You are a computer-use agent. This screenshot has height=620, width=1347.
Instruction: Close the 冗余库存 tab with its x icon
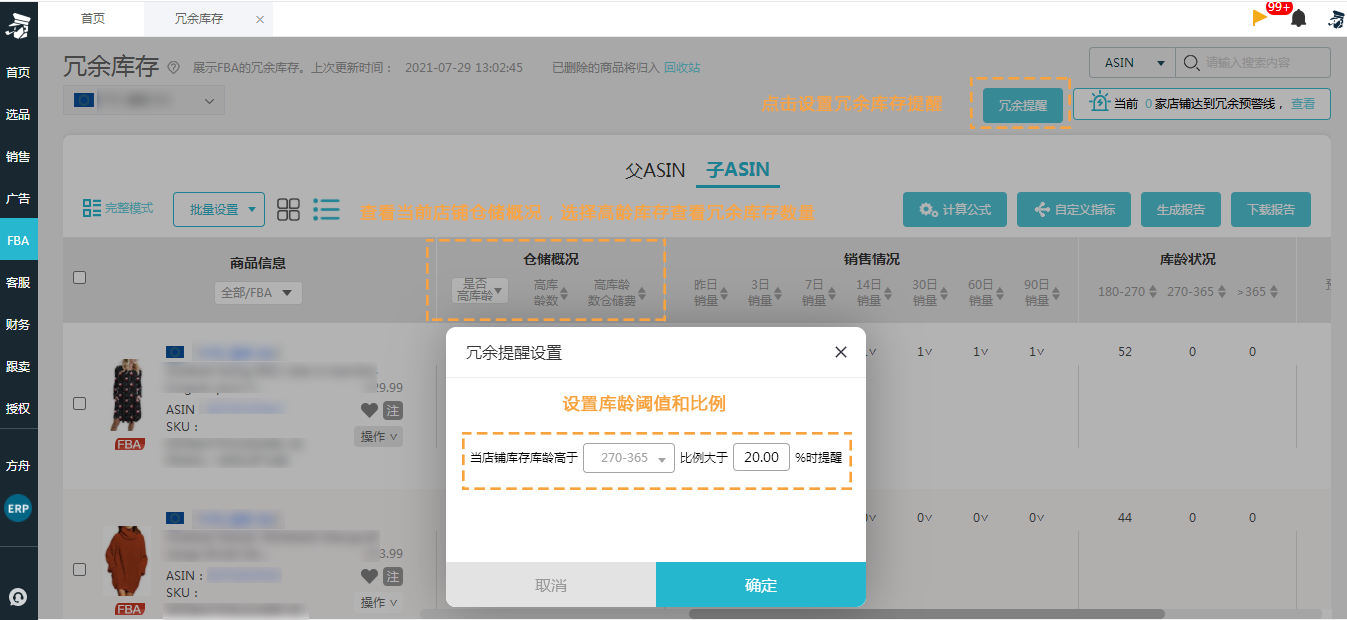260,19
